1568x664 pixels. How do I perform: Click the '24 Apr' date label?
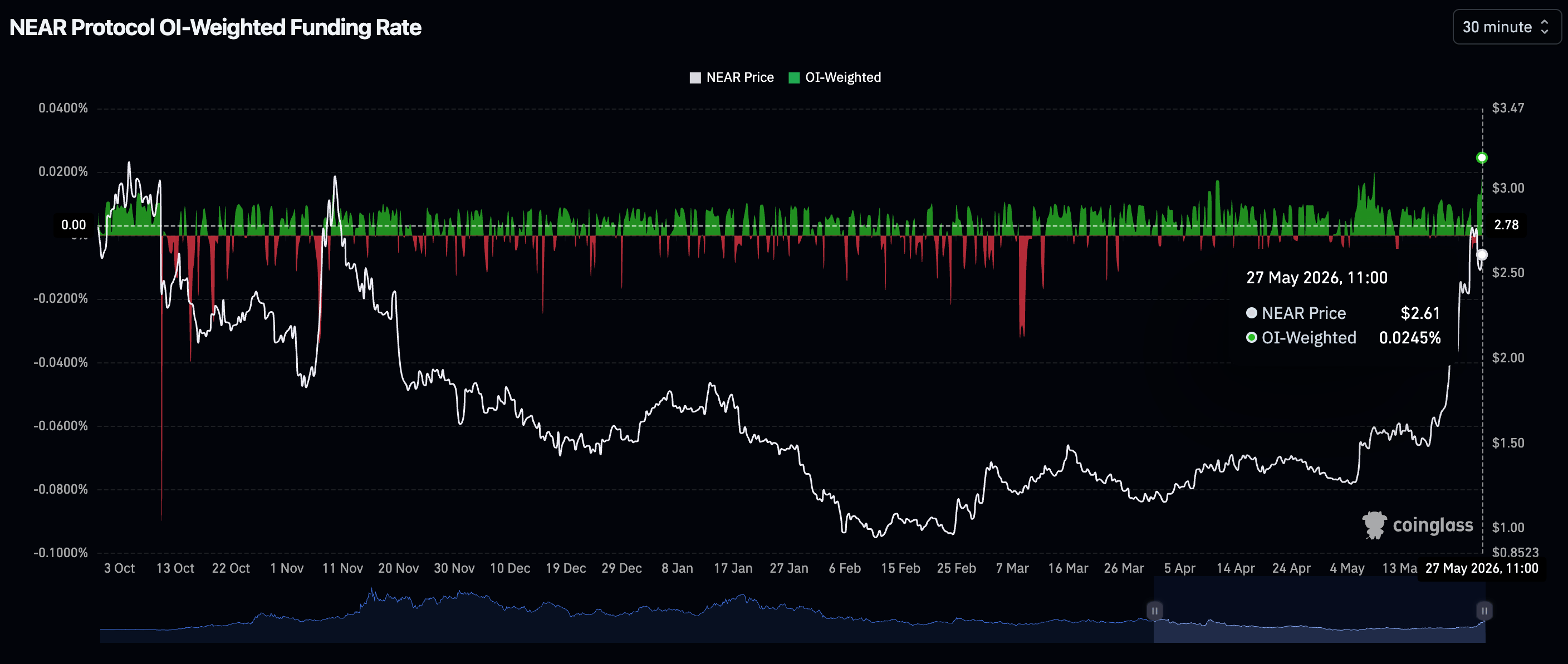[1292, 568]
